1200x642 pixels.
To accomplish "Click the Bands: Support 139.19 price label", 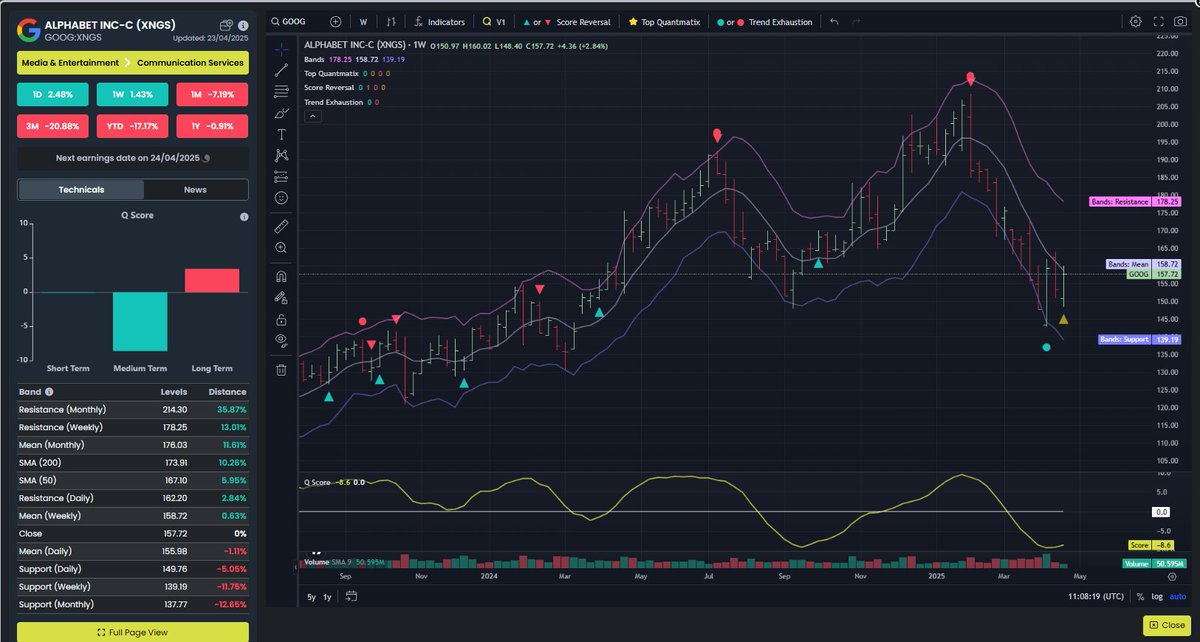I will pyautogui.click(x=1140, y=339).
